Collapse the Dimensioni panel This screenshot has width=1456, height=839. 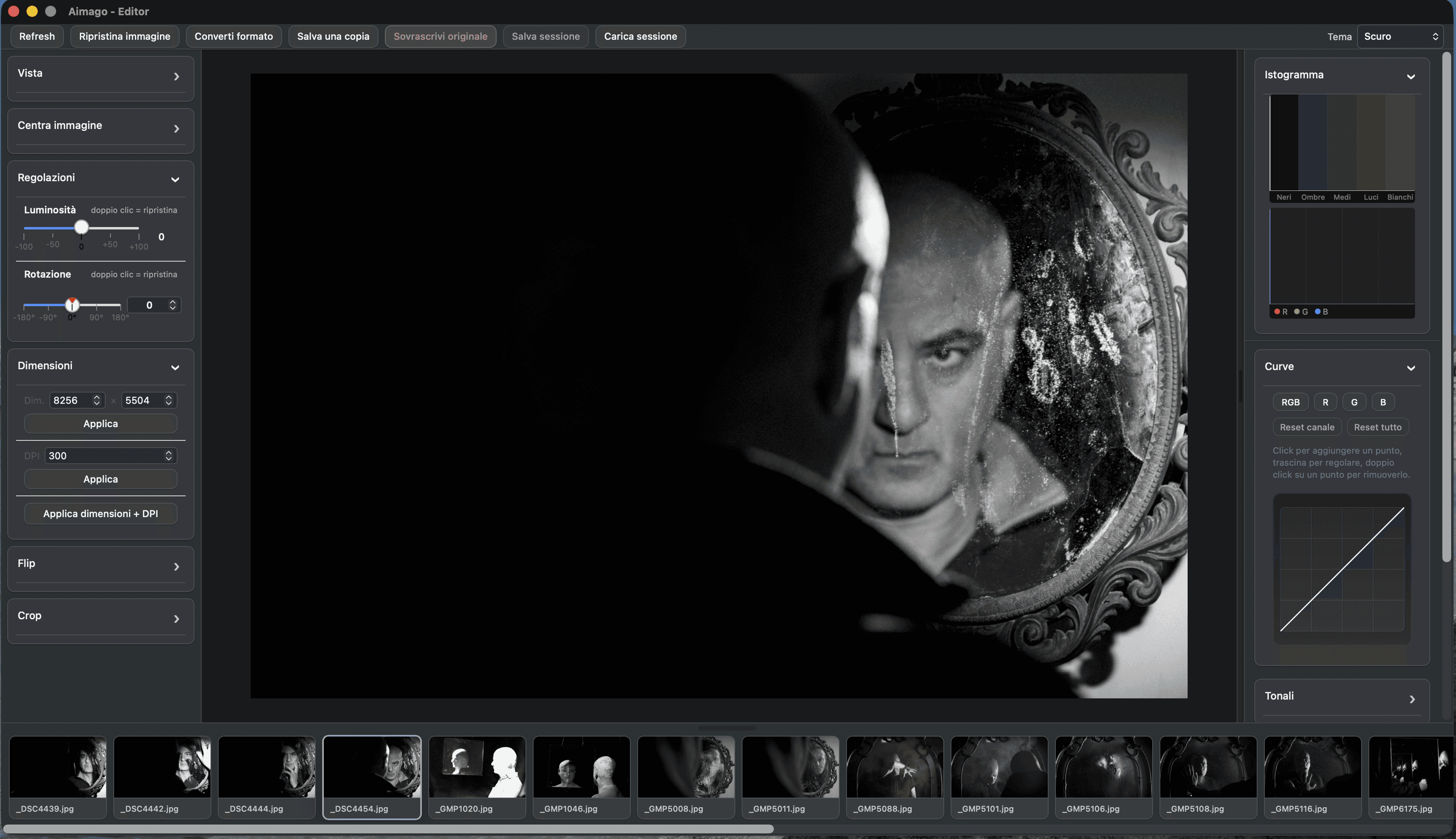(x=175, y=367)
